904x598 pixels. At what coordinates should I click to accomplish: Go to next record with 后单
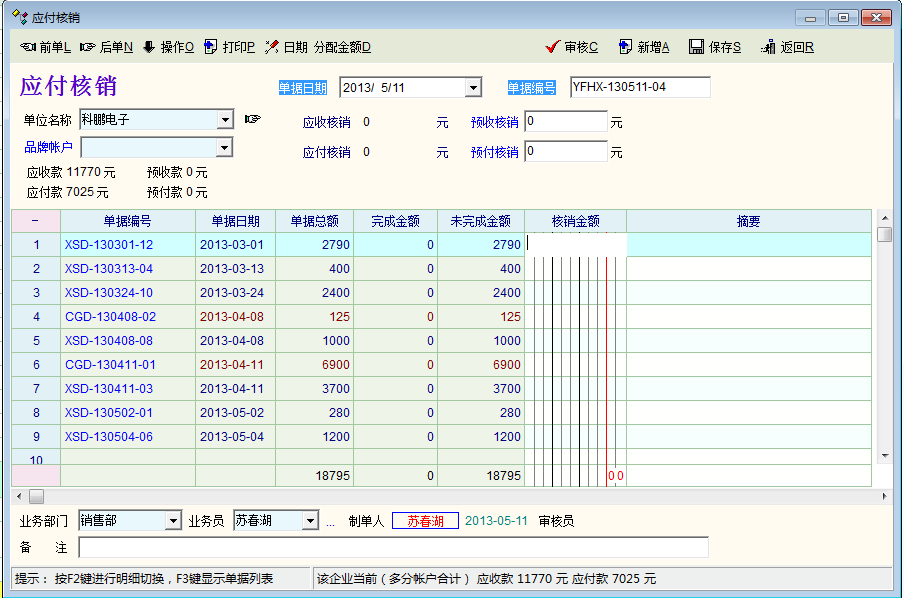(x=88, y=47)
